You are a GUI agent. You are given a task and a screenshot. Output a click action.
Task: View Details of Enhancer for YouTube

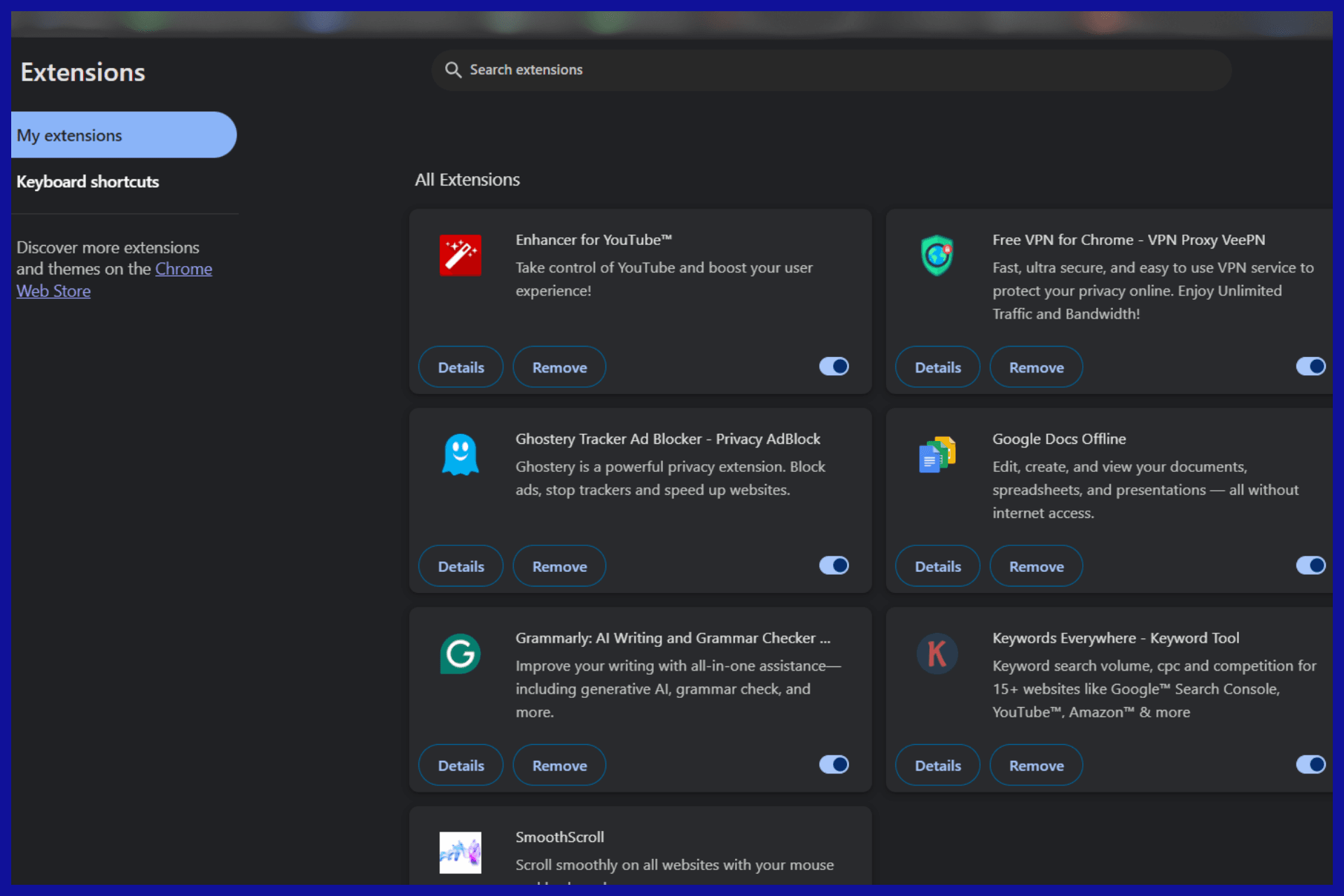460,366
